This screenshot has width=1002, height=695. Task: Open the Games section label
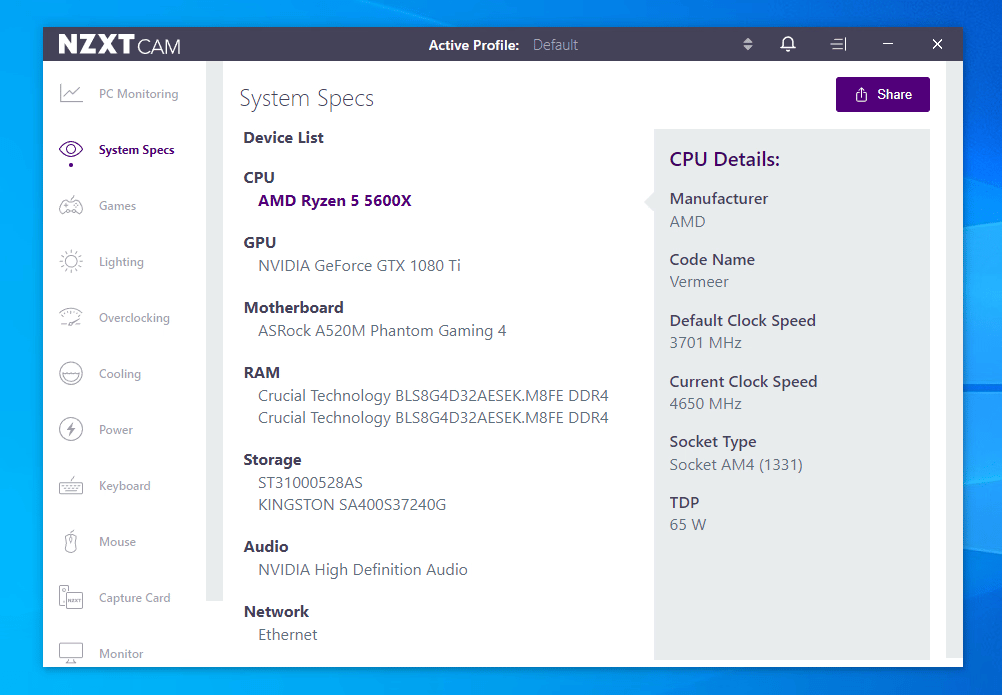click(x=118, y=206)
